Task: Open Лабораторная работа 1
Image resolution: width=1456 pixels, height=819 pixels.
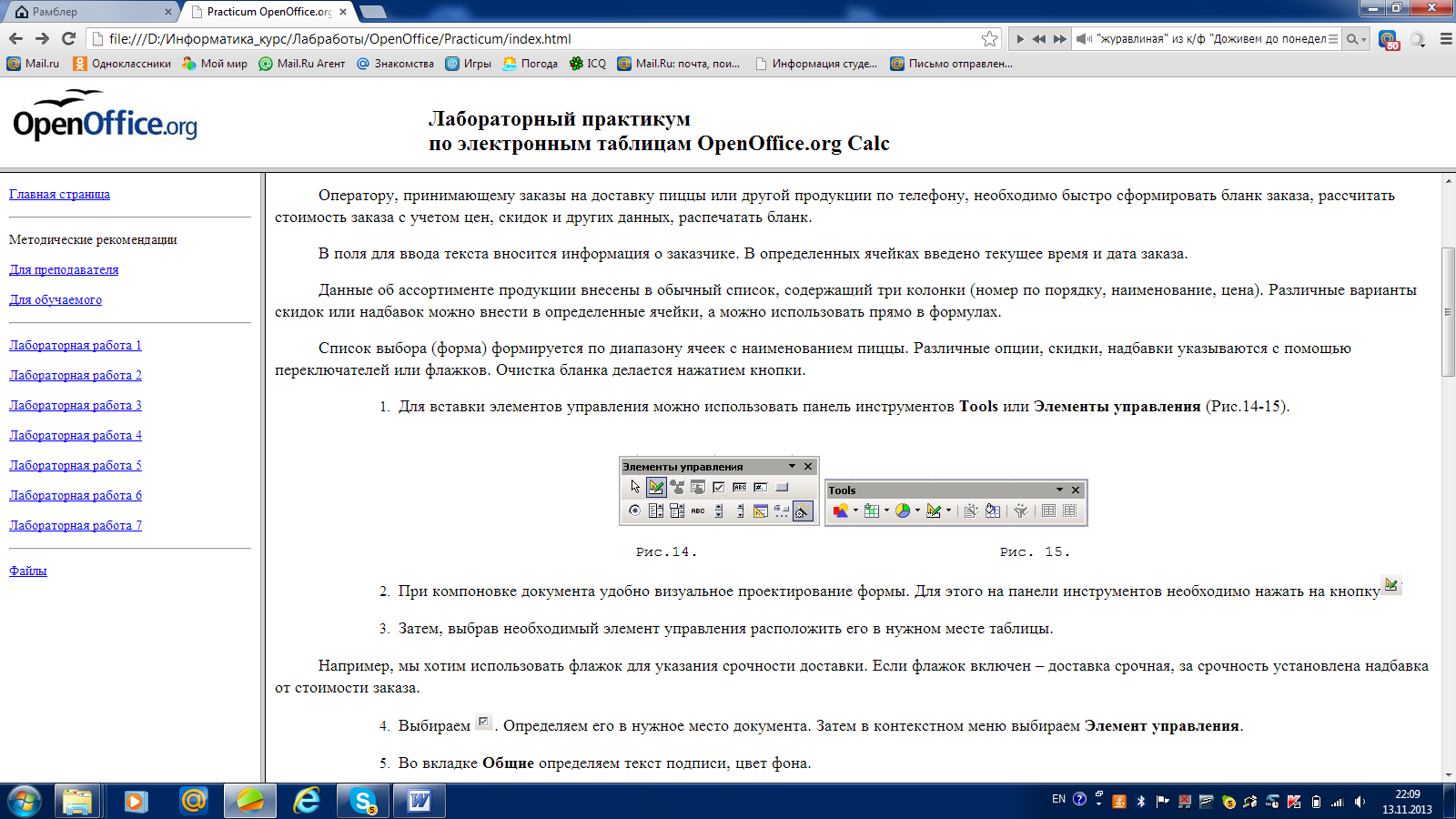Action: tap(76, 345)
